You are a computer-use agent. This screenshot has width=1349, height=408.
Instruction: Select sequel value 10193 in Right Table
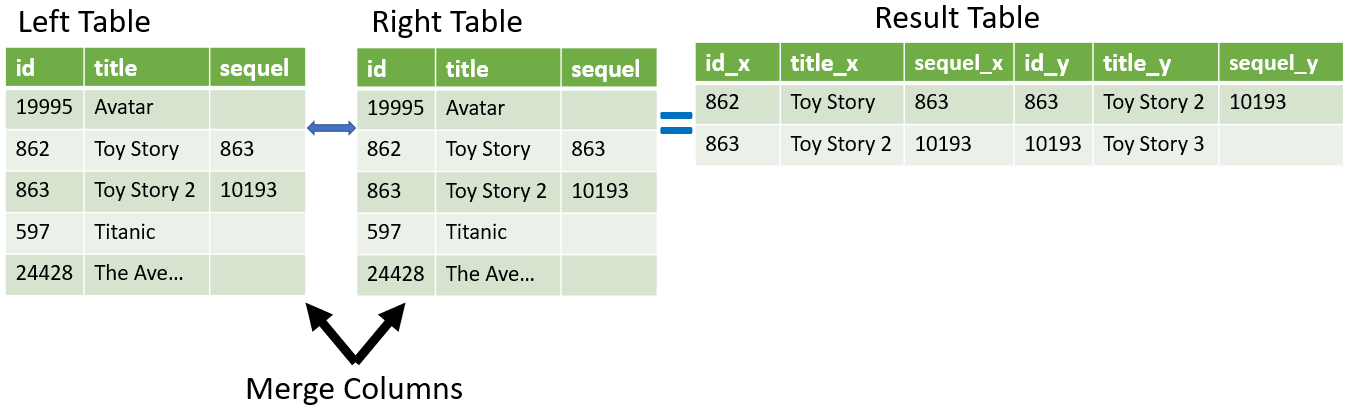click(x=609, y=191)
